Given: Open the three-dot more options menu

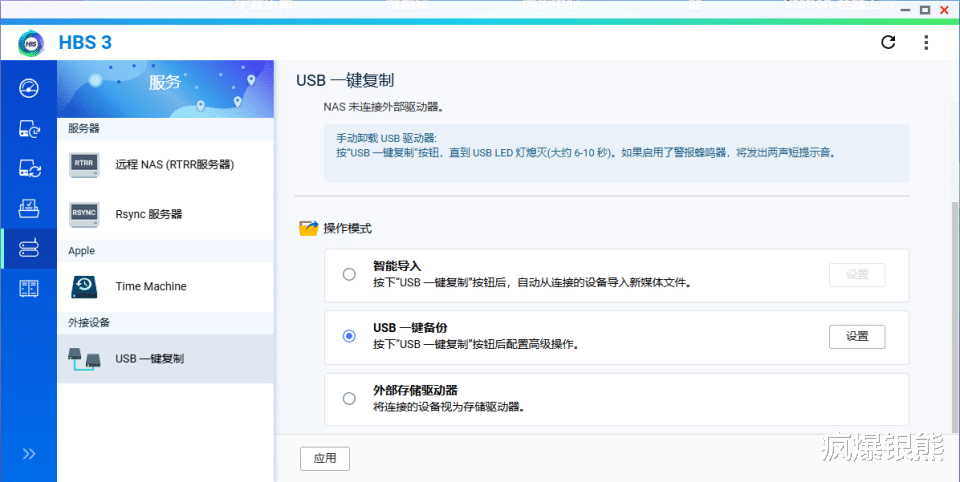Looking at the screenshot, I should click(x=926, y=42).
